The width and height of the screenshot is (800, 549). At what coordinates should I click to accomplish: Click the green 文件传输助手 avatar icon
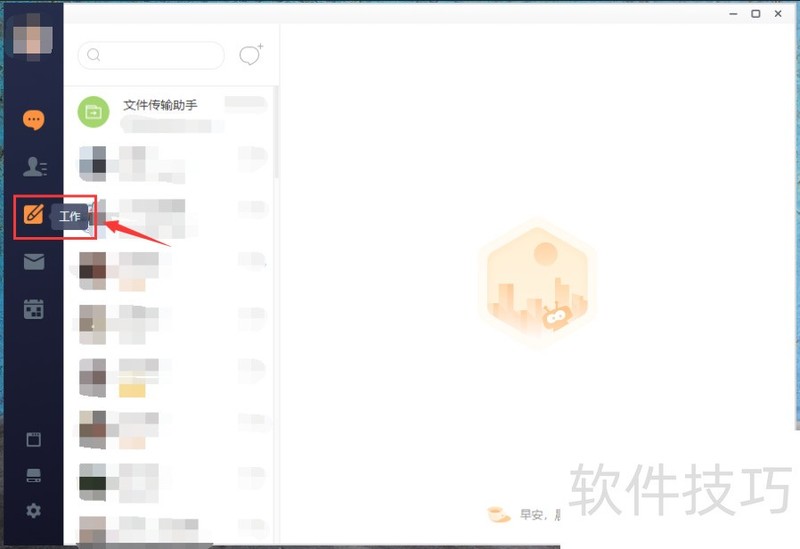[x=93, y=112]
